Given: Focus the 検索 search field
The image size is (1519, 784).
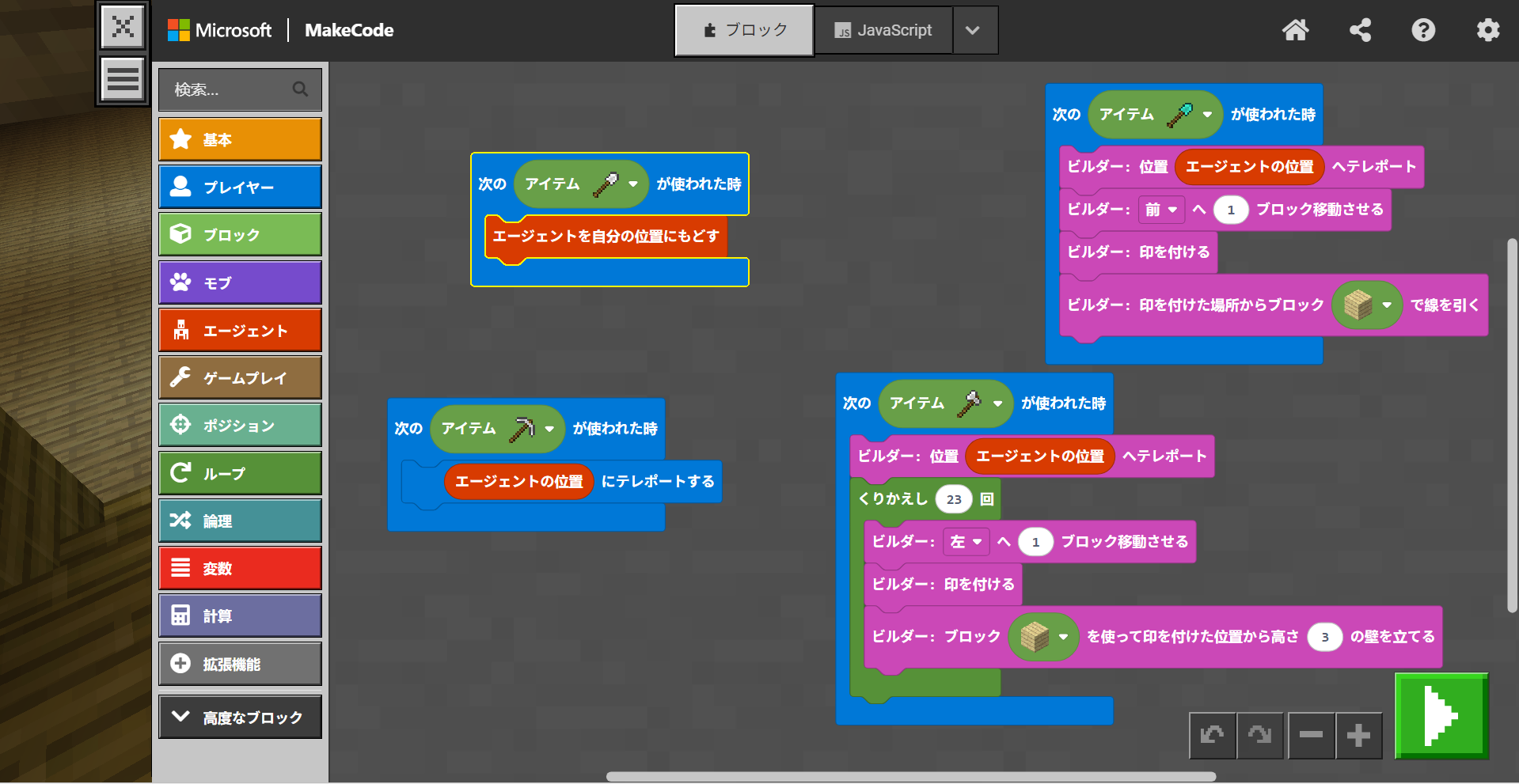Looking at the screenshot, I should pyautogui.click(x=240, y=89).
